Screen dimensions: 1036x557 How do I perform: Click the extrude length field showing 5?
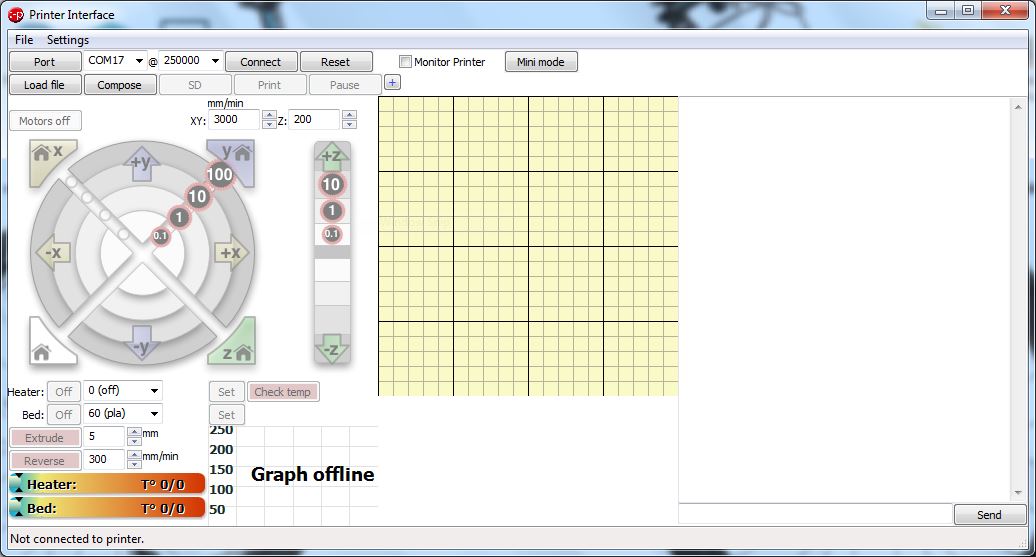104,436
